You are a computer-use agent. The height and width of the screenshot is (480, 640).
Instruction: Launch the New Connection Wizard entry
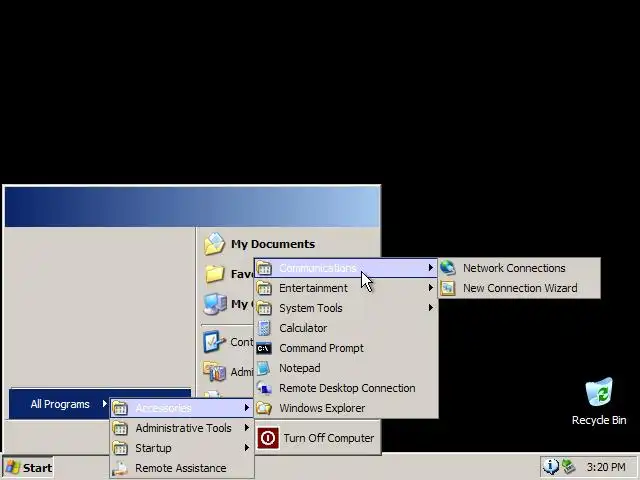pyautogui.click(x=519, y=288)
